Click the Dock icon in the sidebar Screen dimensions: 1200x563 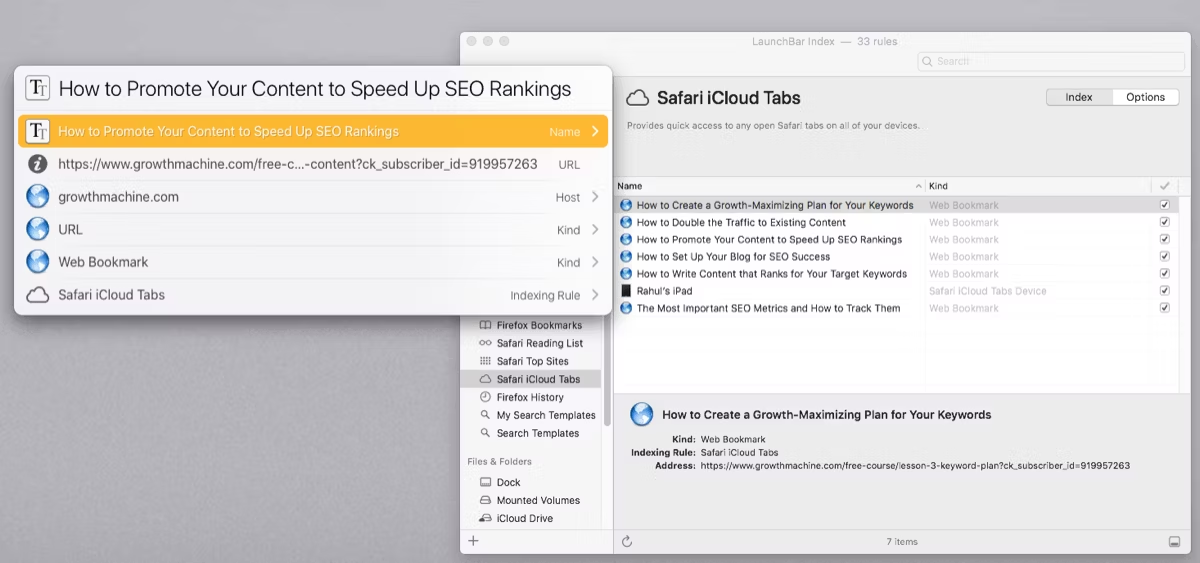[x=486, y=482]
